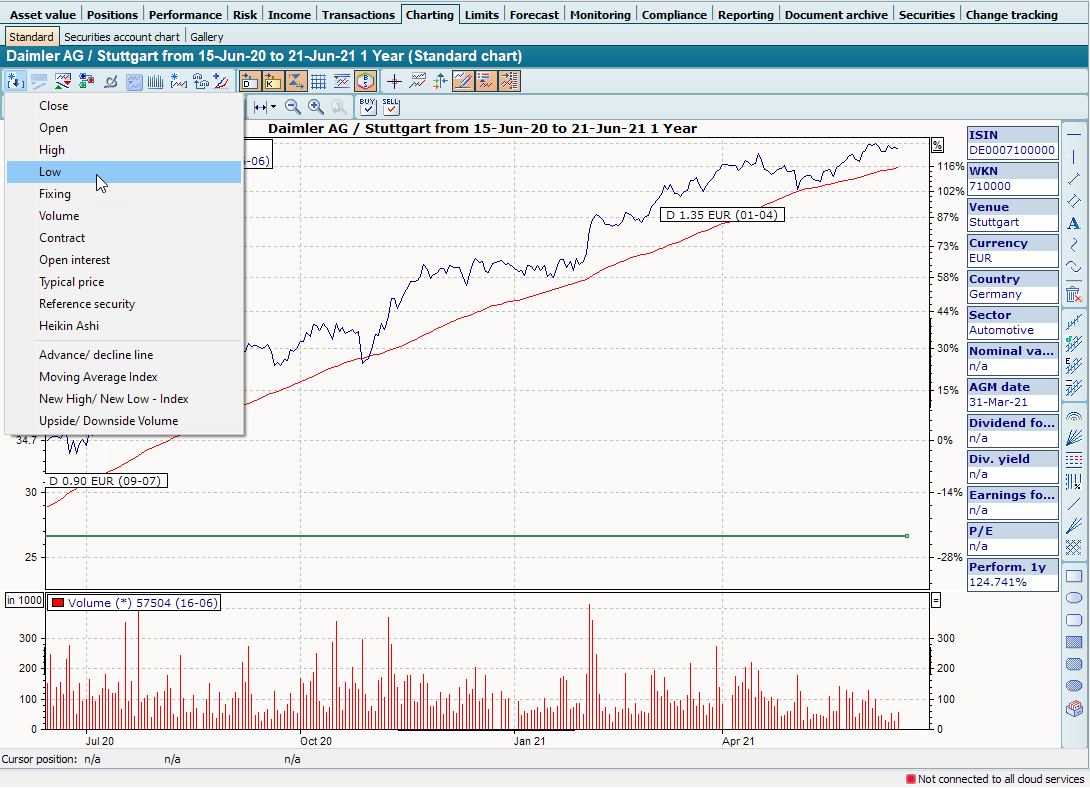Toggle the dividend 'D' markers button
The image size is (1090, 788).
point(248,82)
